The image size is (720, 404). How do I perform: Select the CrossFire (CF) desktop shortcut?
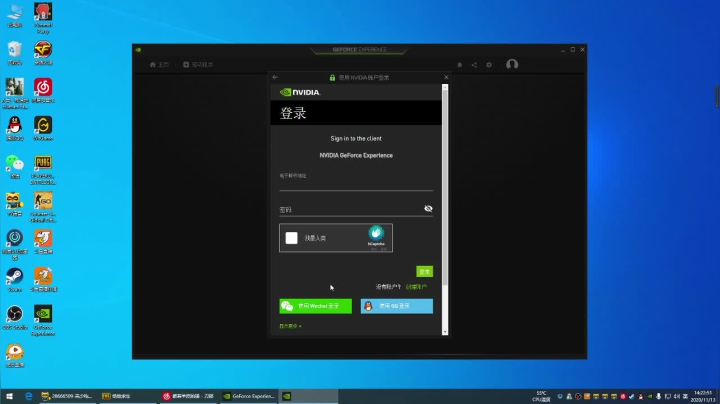pyautogui.click(x=43, y=53)
